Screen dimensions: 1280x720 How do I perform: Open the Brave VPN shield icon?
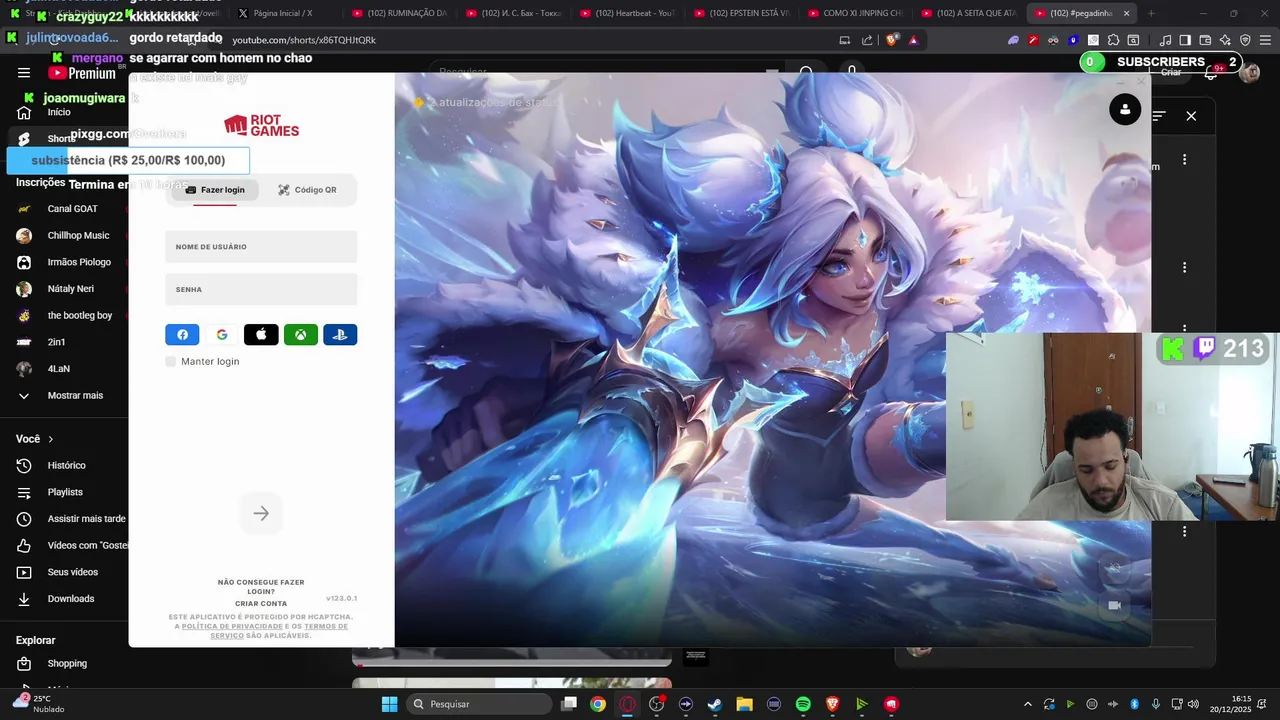pyautogui.click(x=1245, y=40)
